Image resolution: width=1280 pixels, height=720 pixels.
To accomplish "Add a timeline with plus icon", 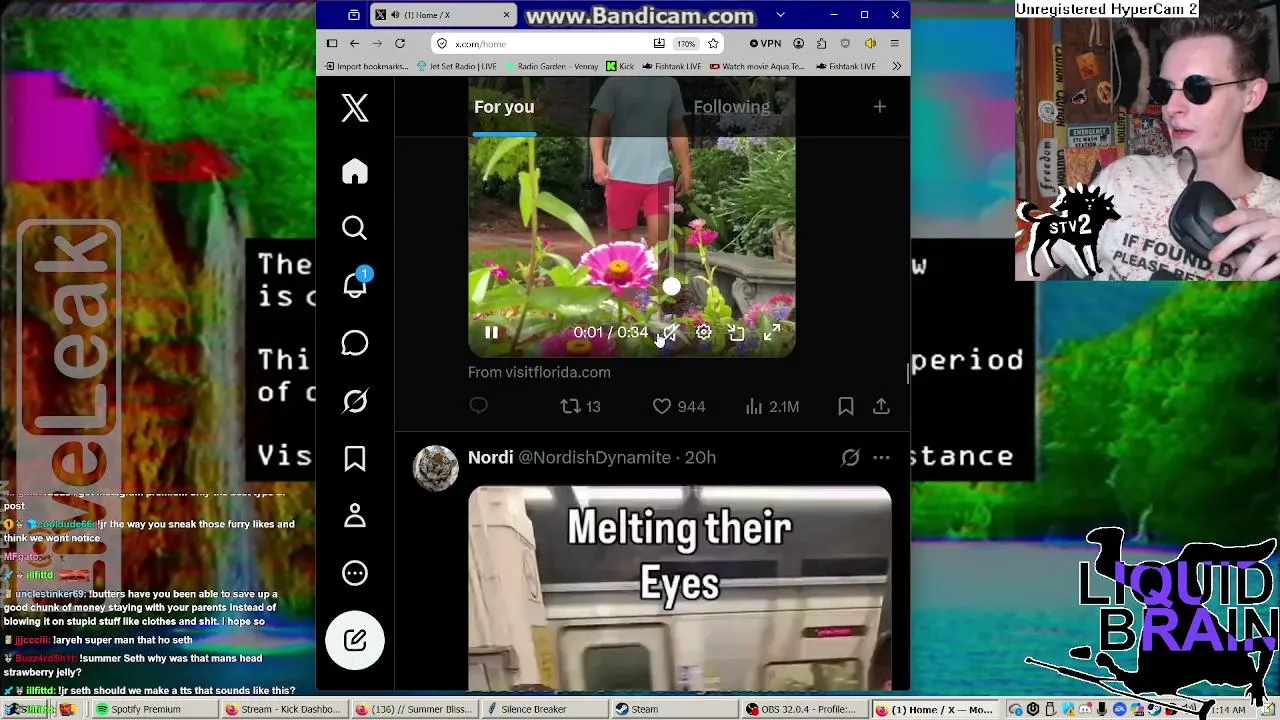I will 880,106.
